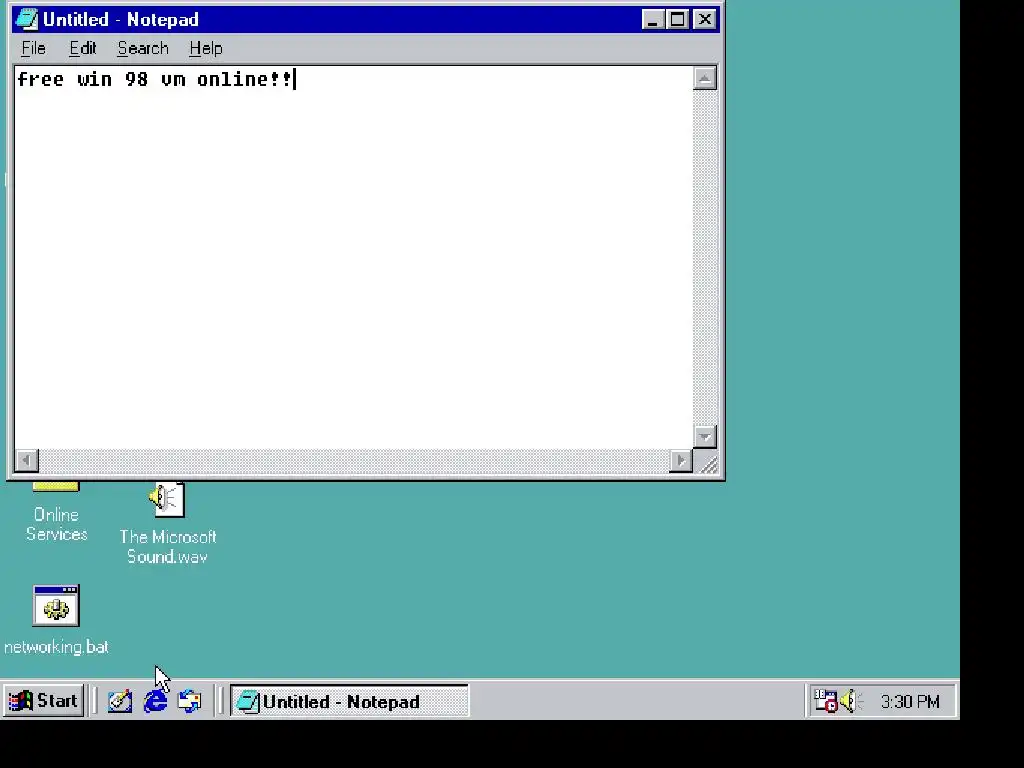This screenshot has height=768, width=1024.
Task: Click the 3:30 PM clock
Action: click(910, 701)
